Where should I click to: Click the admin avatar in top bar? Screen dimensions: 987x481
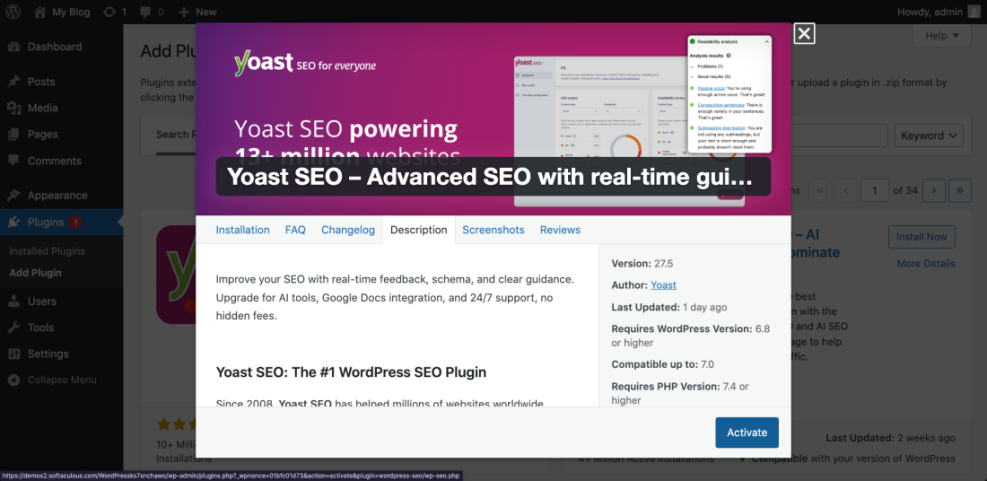click(x=973, y=11)
